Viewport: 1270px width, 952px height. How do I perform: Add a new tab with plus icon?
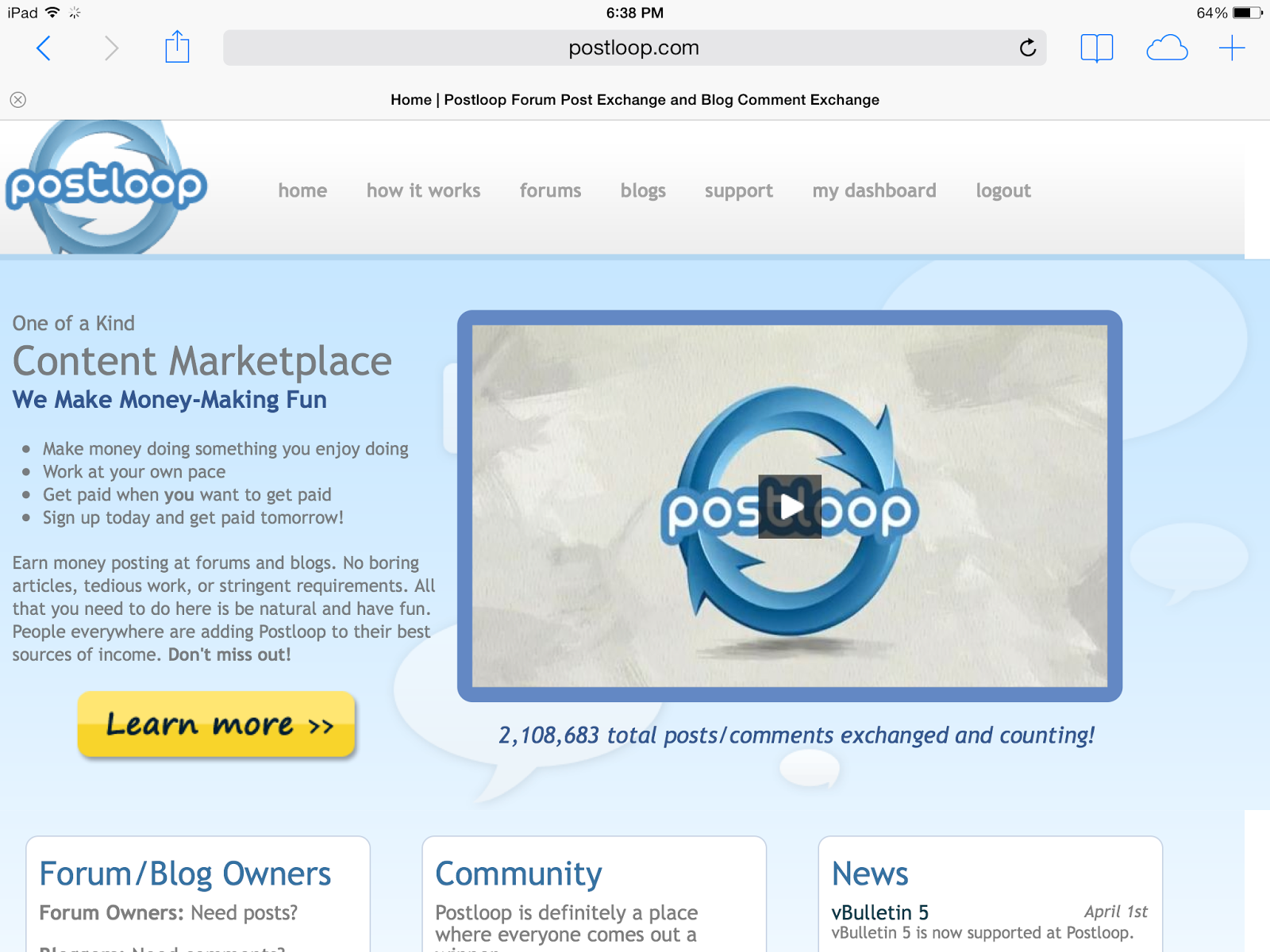1232,48
